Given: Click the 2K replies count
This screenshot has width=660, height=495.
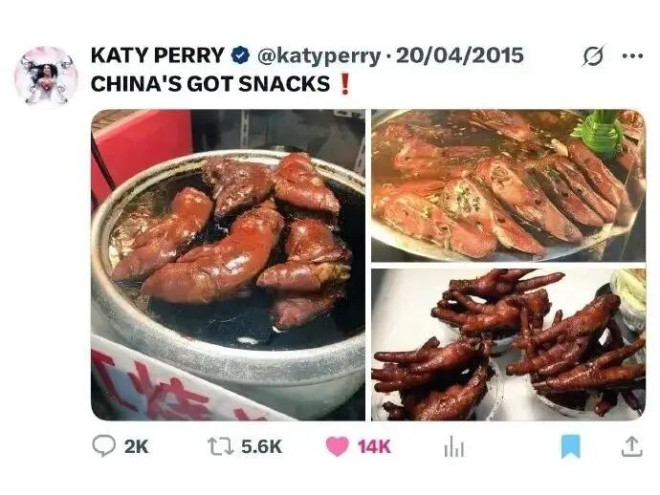Looking at the screenshot, I should click(x=136, y=447).
